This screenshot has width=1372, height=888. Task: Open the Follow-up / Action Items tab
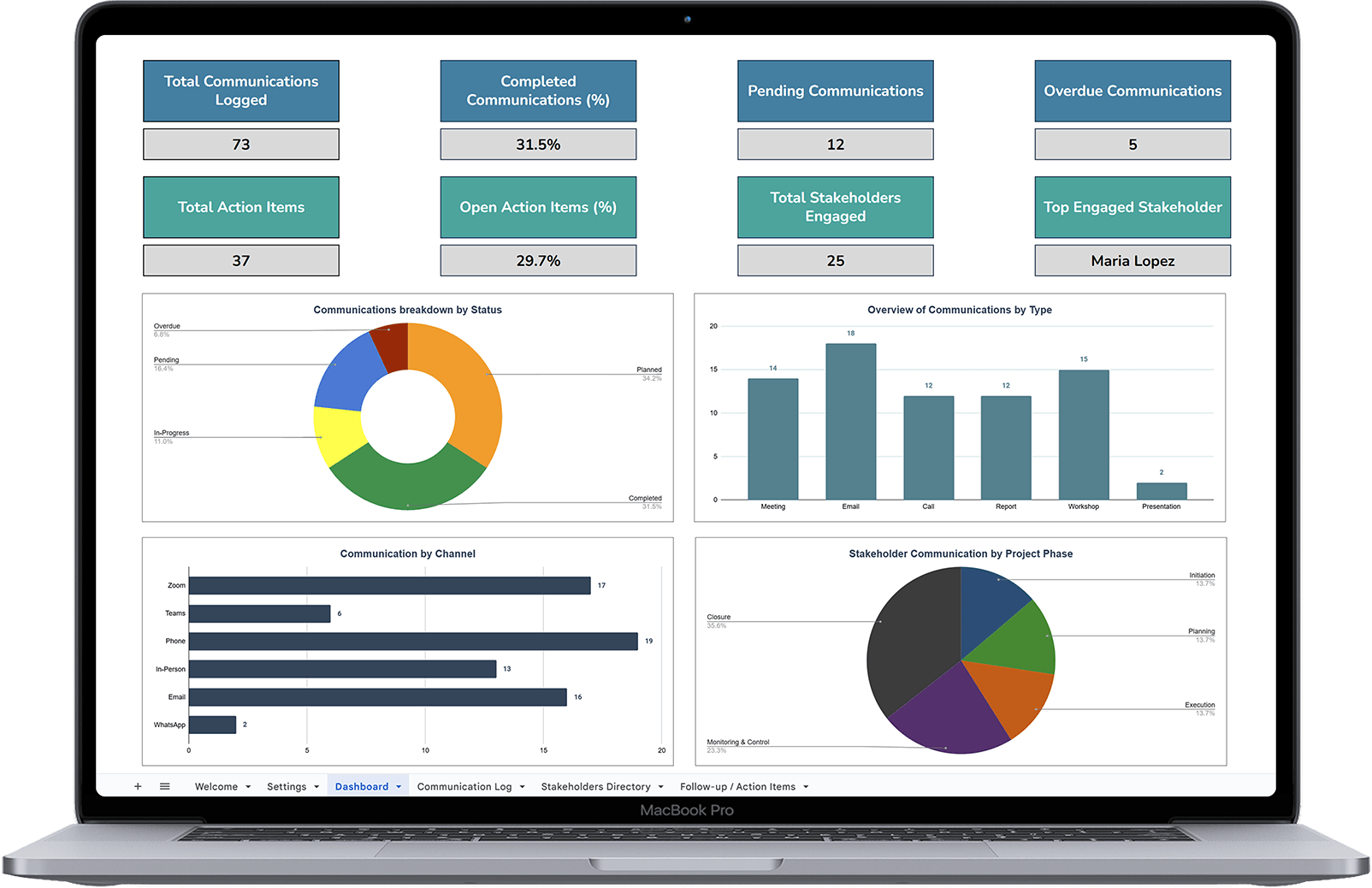click(x=737, y=787)
